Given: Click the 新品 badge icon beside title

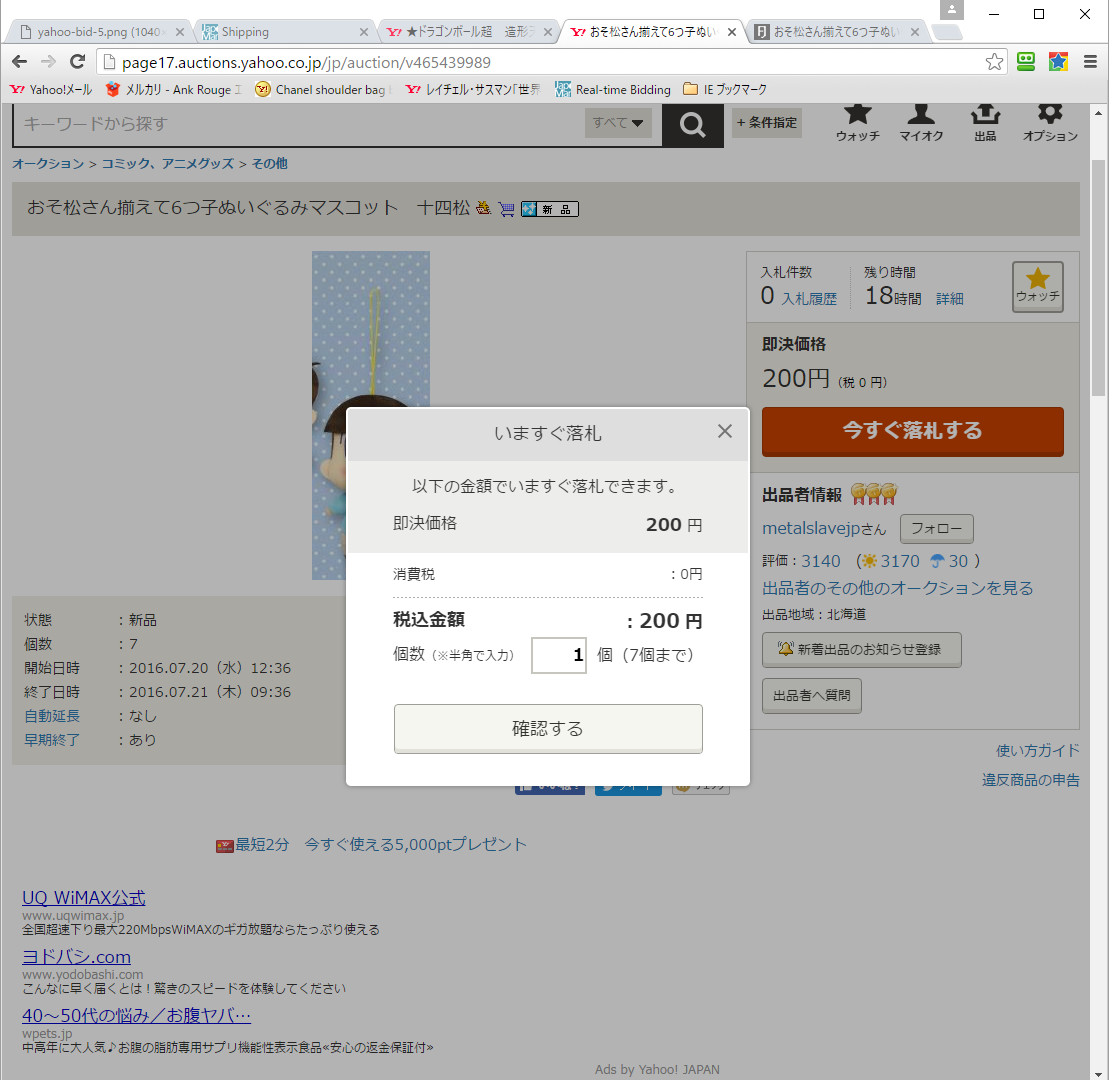Looking at the screenshot, I should (550, 209).
